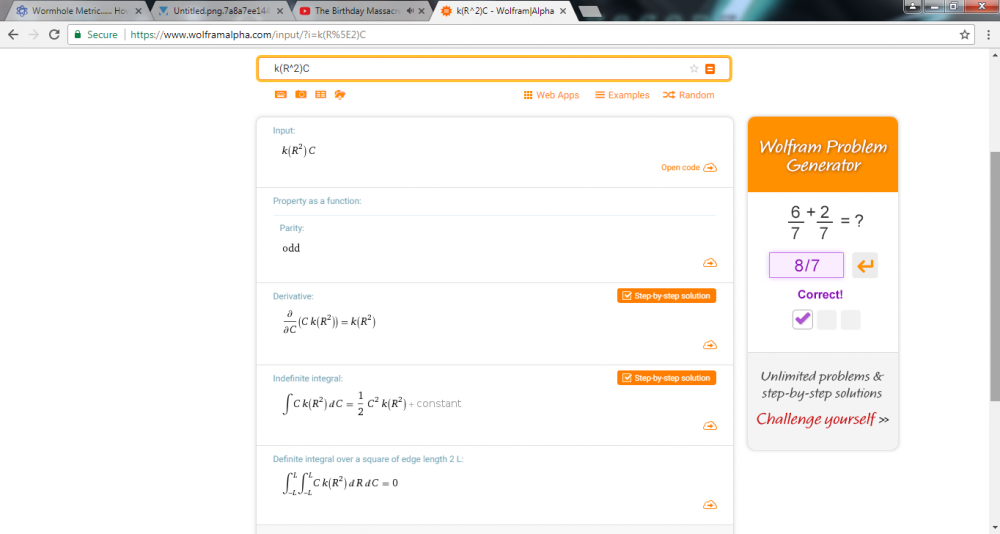The height and width of the screenshot is (534, 1000).
Task: Bookmark page using Chrome address bar star
Action: [x=965, y=34]
